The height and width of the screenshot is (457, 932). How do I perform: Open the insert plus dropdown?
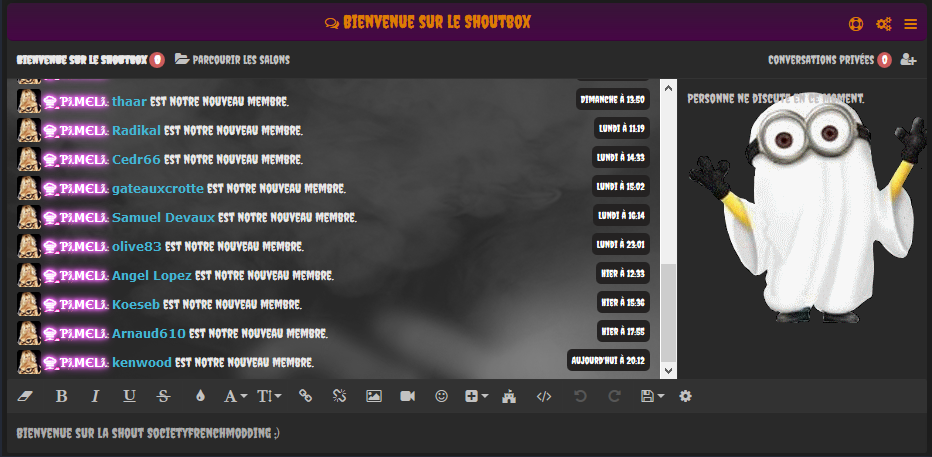pyautogui.click(x=476, y=396)
